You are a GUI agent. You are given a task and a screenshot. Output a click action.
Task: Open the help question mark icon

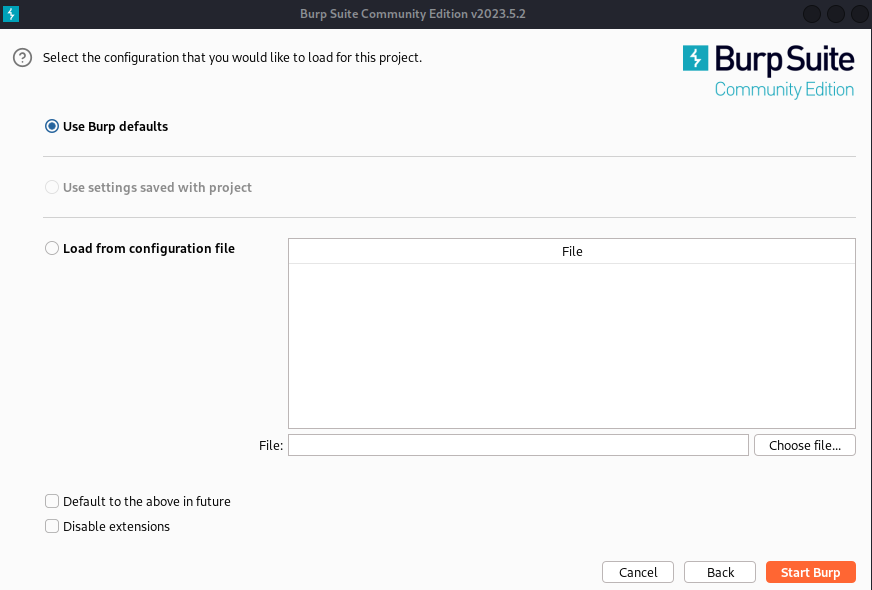tap(22, 57)
